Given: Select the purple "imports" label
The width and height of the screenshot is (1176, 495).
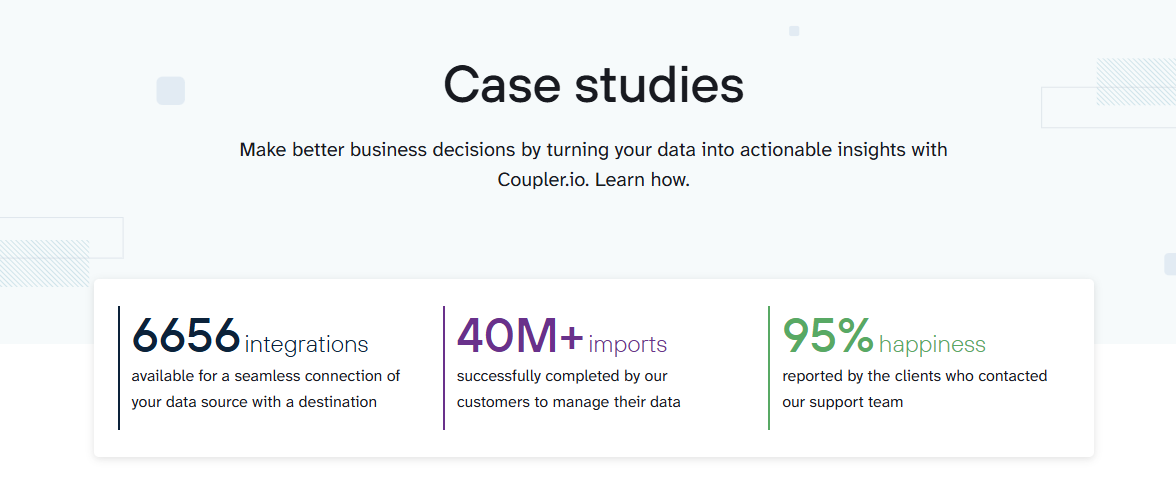Looking at the screenshot, I should coord(627,345).
